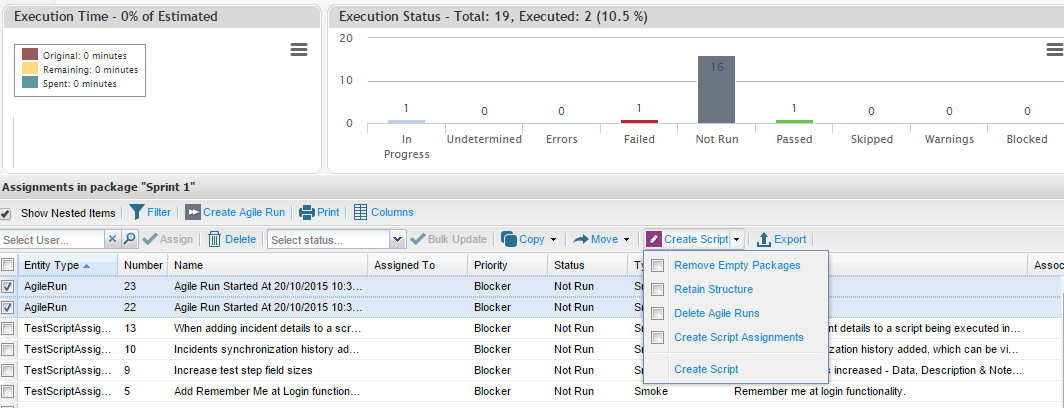Open the Columns chooser icon
The image size is (1064, 408).
pyautogui.click(x=360, y=212)
